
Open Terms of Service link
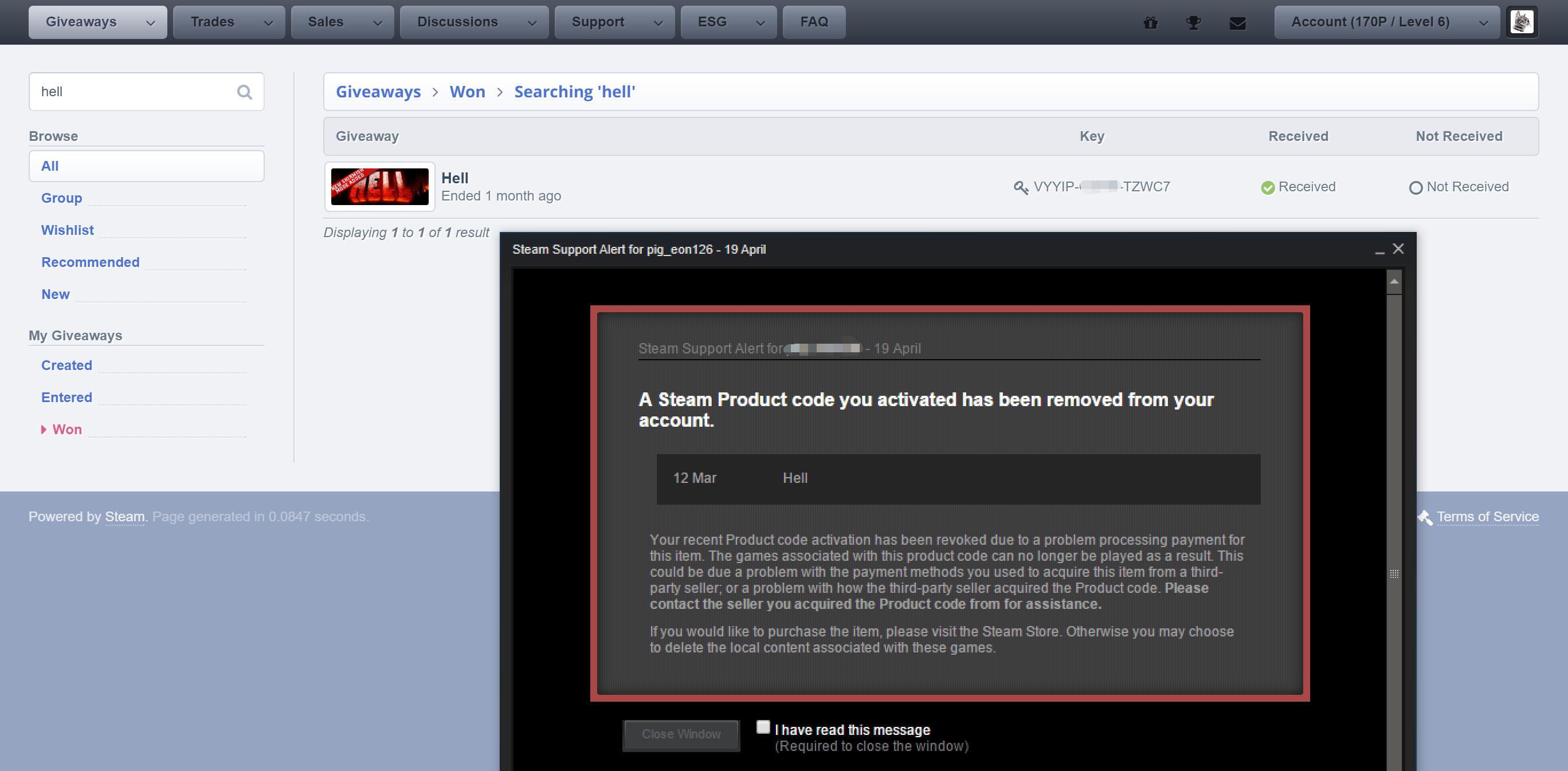(1488, 517)
